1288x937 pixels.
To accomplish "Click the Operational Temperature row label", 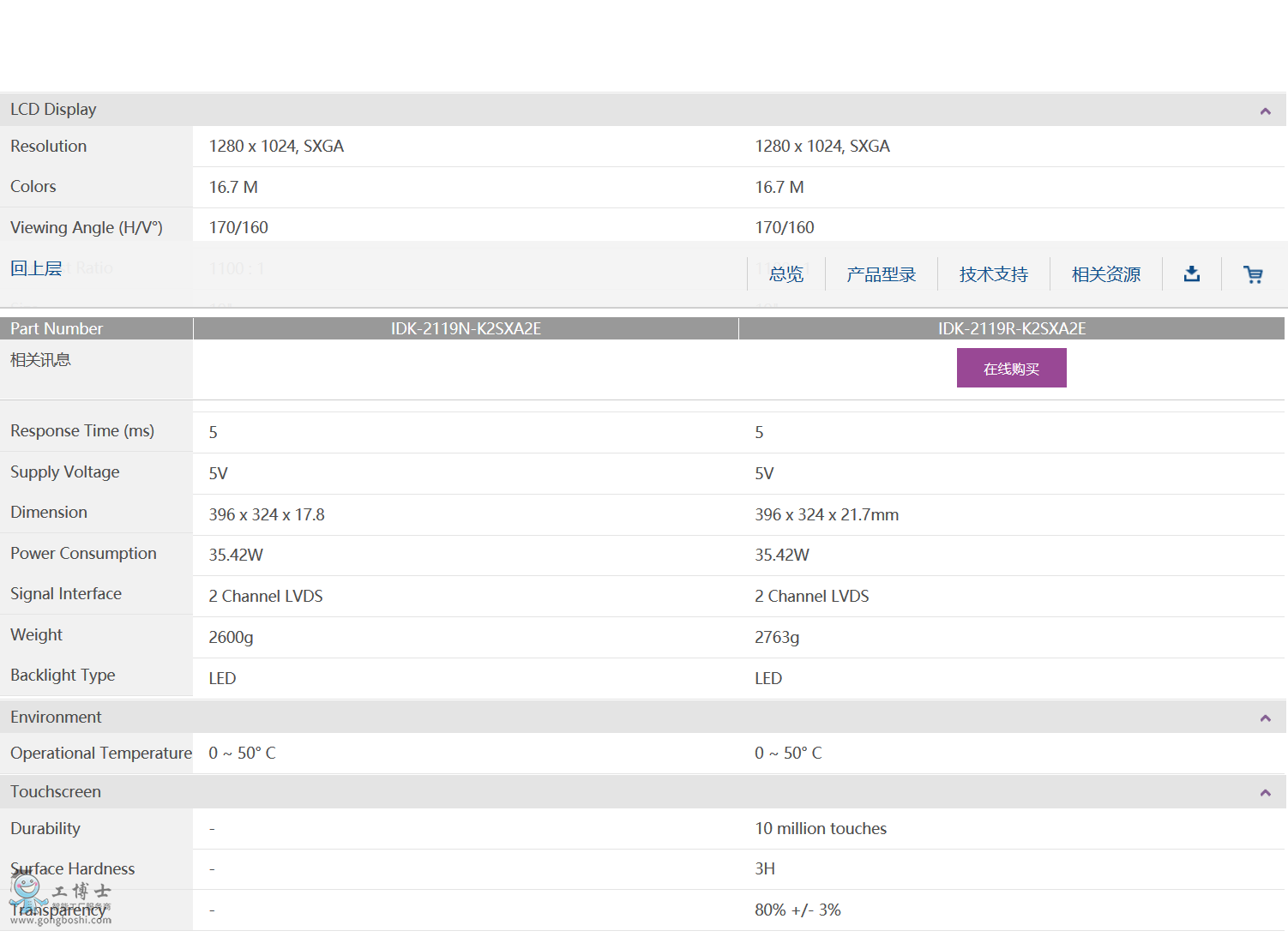I will pos(100,753).
